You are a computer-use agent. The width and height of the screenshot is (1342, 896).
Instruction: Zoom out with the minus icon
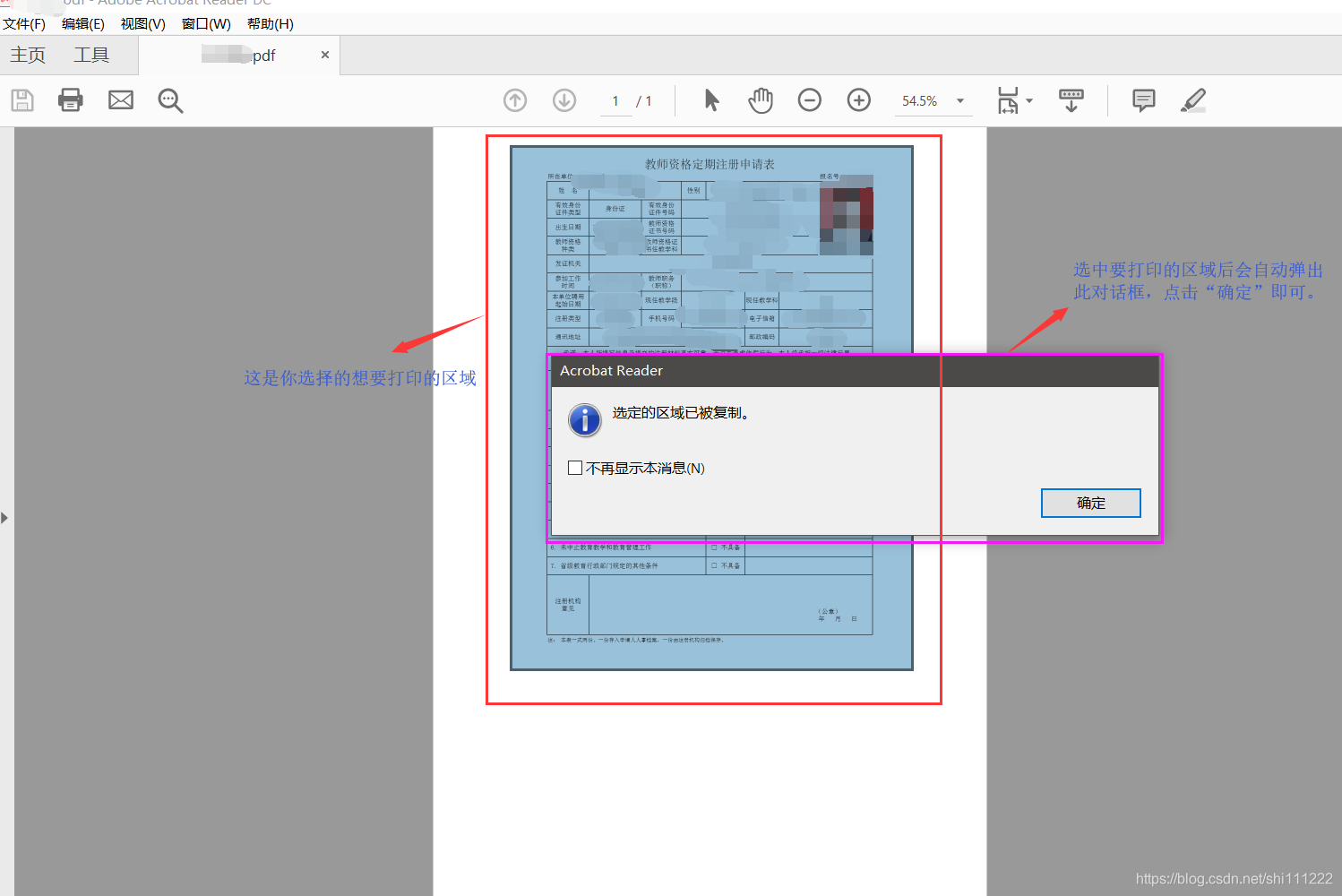(810, 100)
